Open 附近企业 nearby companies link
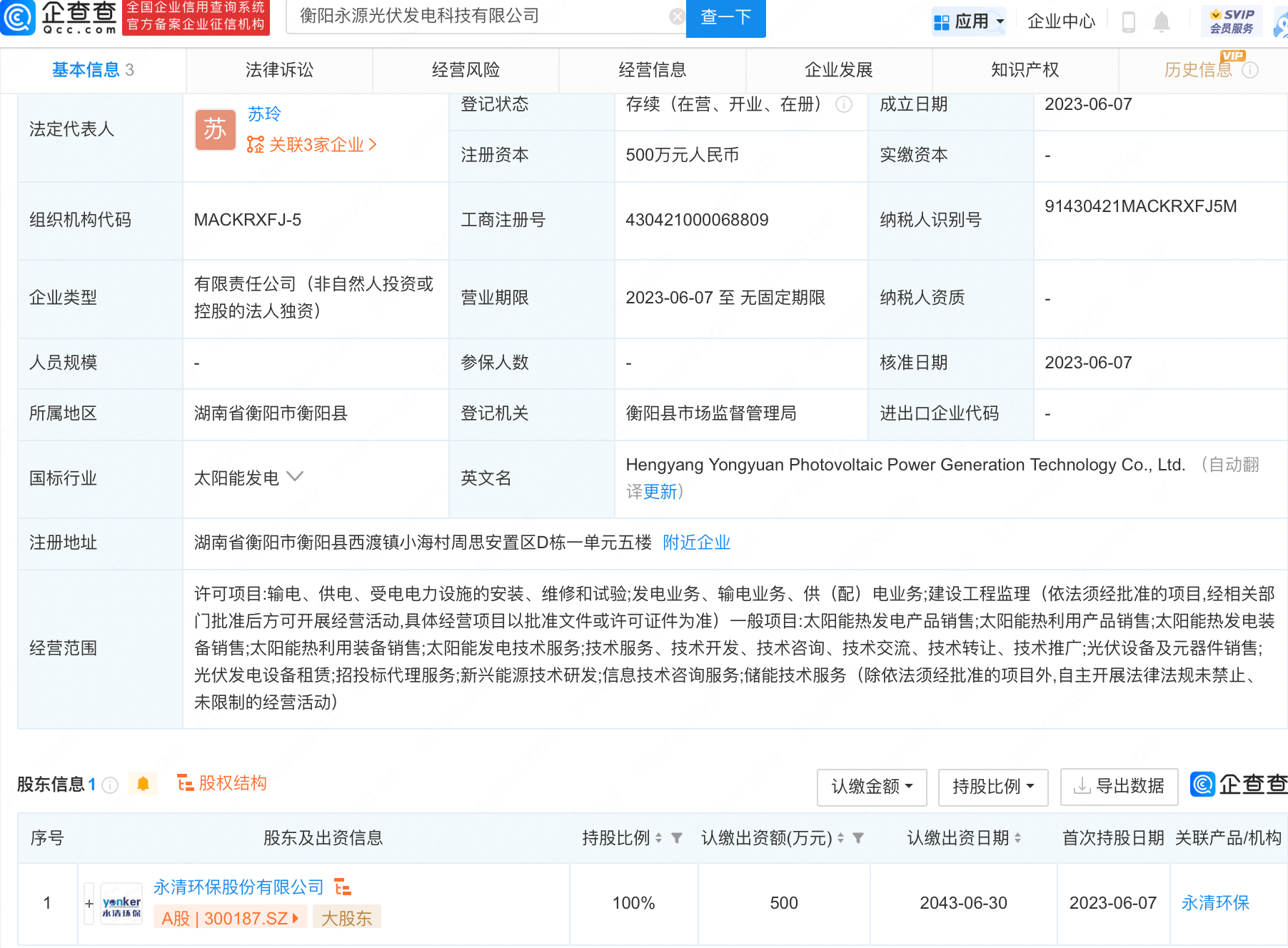This screenshot has width=1288, height=948. (x=696, y=543)
